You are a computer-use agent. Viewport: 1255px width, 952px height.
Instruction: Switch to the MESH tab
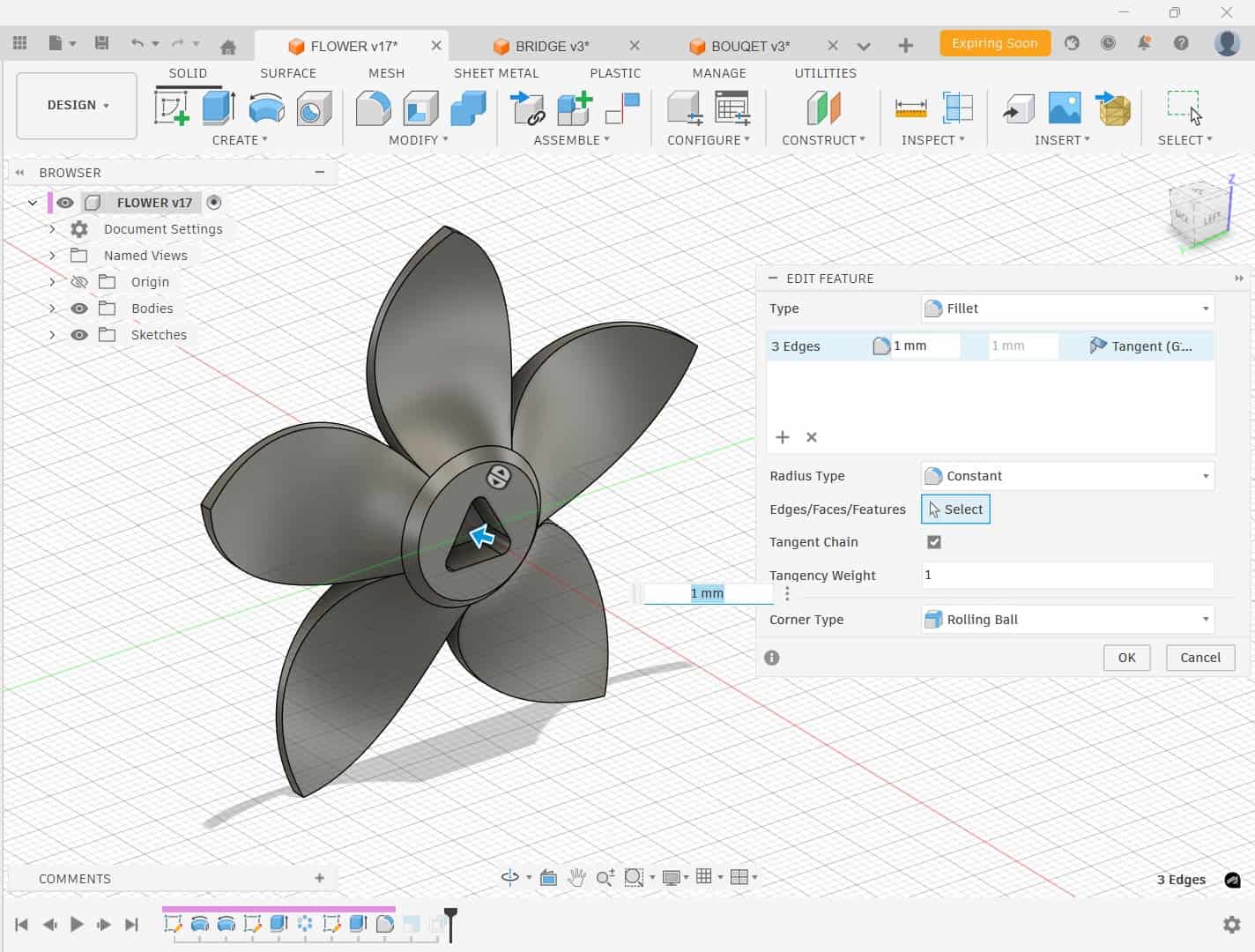(x=386, y=73)
